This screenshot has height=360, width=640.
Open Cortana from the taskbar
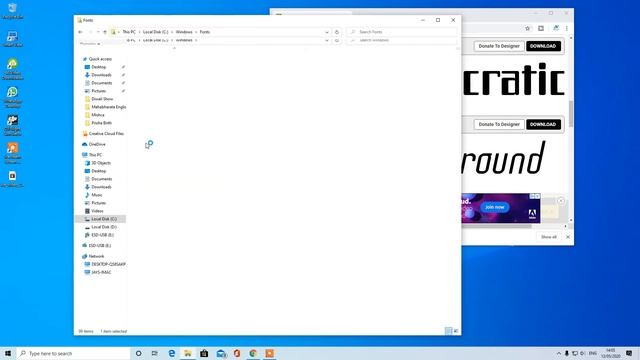tap(138, 353)
